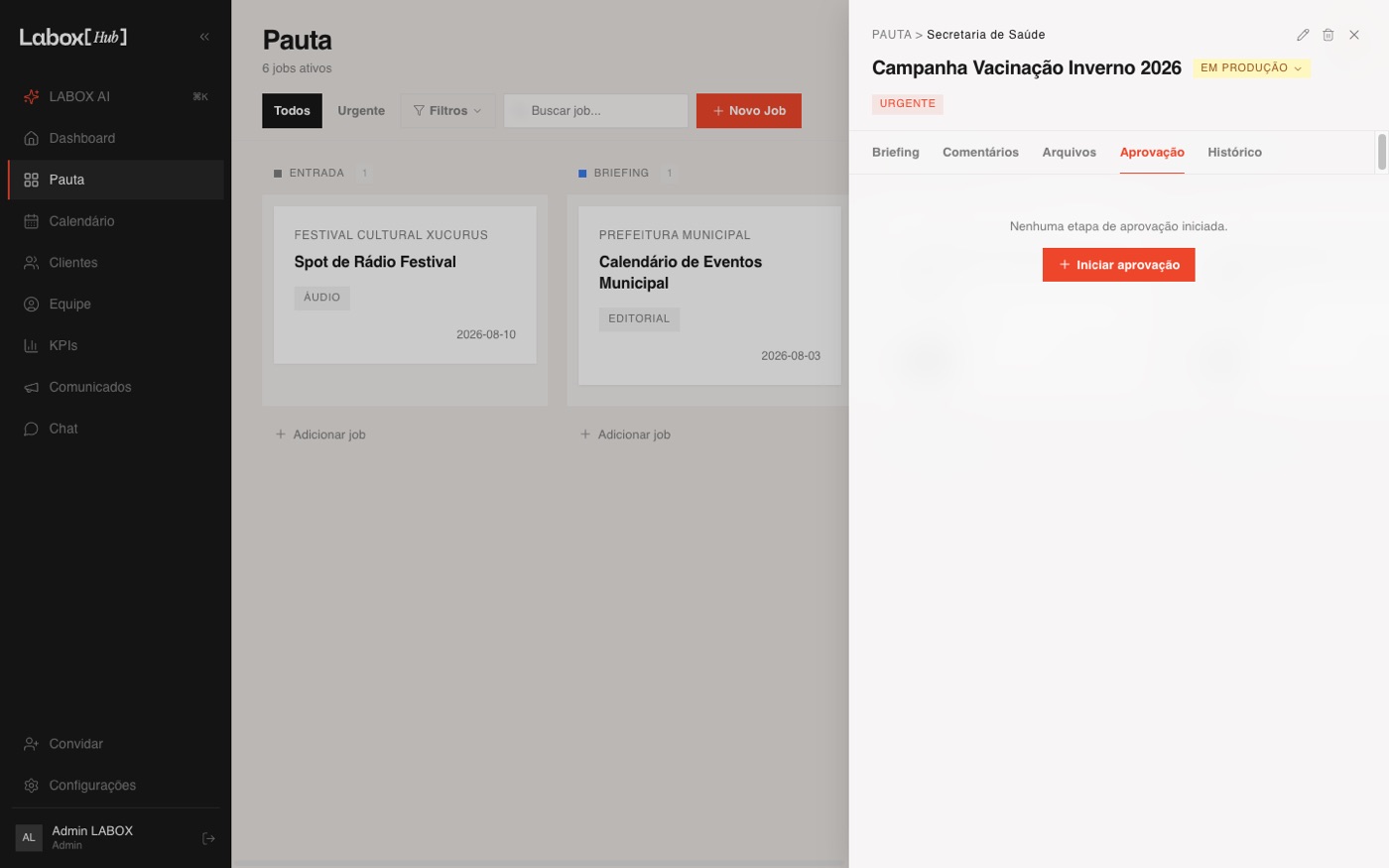Open KPIs section in sidebar
1389x868 pixels.
point(115,346)
